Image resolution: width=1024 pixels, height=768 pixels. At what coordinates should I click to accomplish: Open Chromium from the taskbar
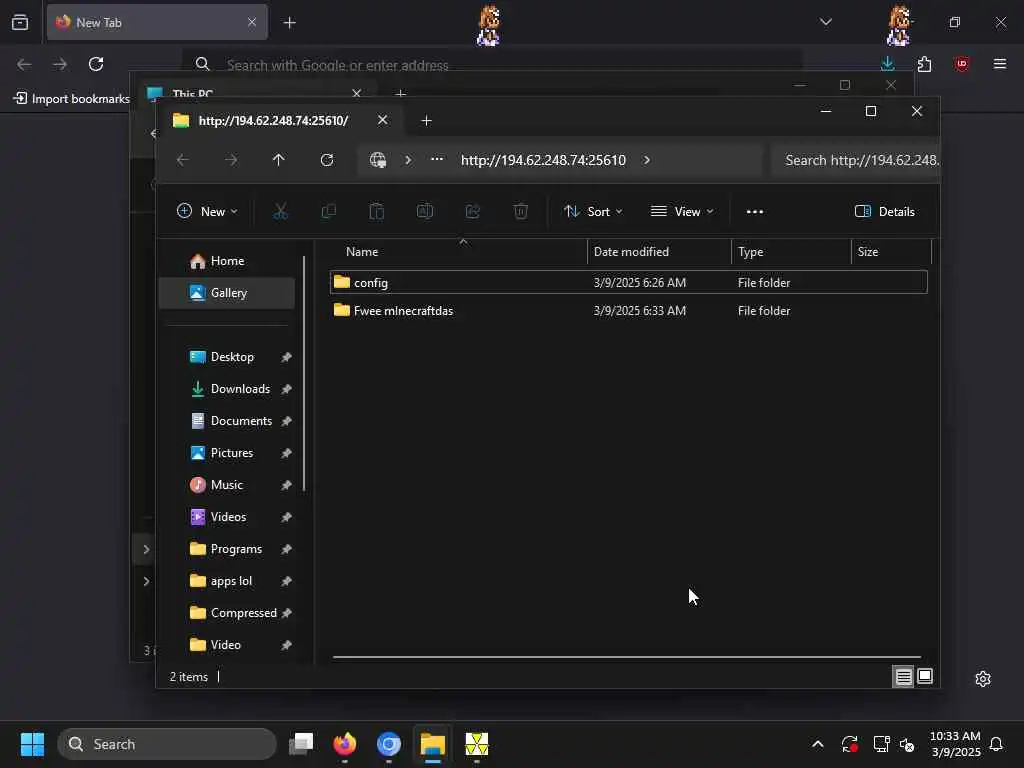[x=389, y=744]
